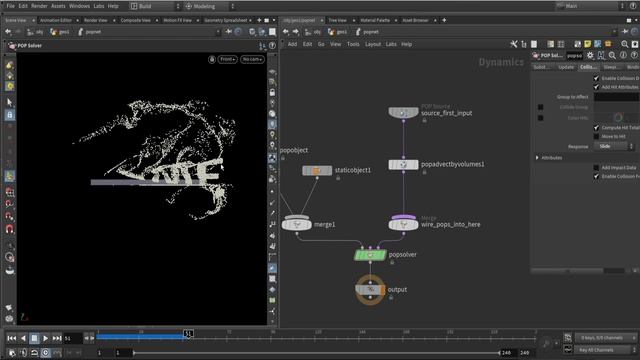The image size is (640, 360).
Task: Select the popsolver node icon
Action: (370, 255)
